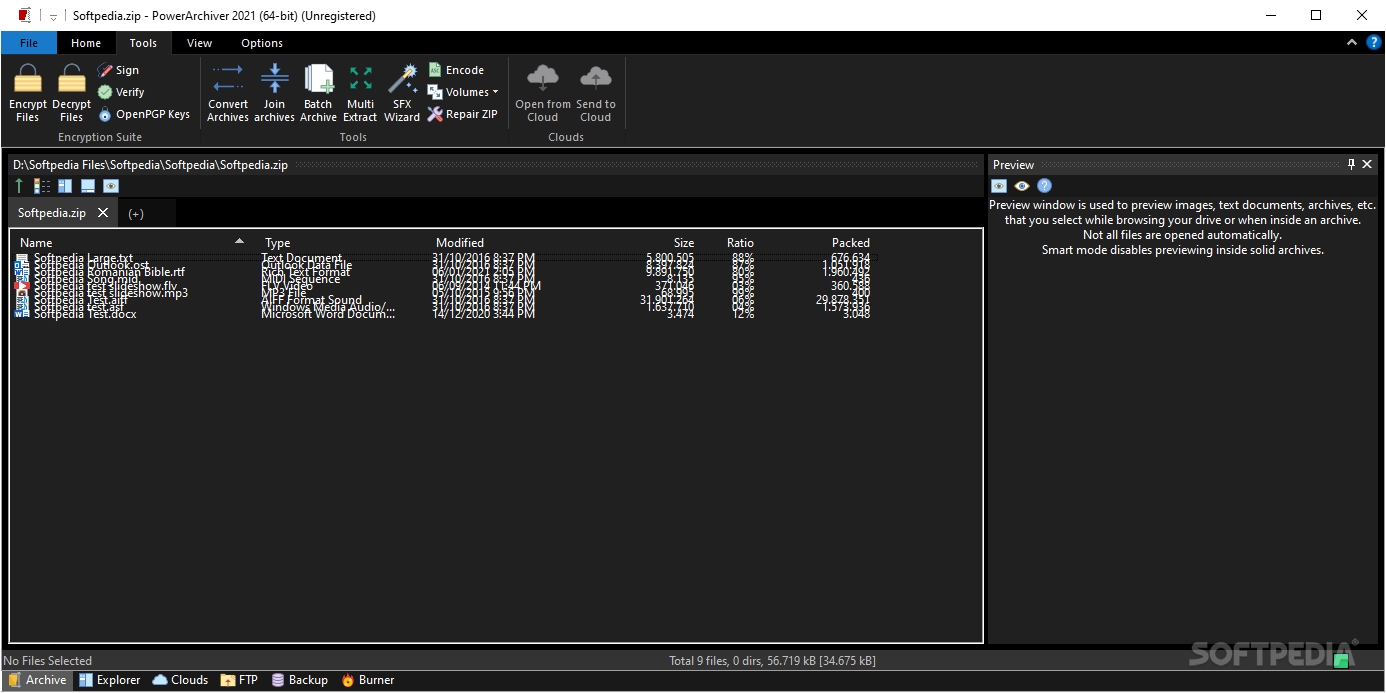Switch to the Home ribbon tab
Viewport: 1386px width, 693px height.
tap(86, 43)
